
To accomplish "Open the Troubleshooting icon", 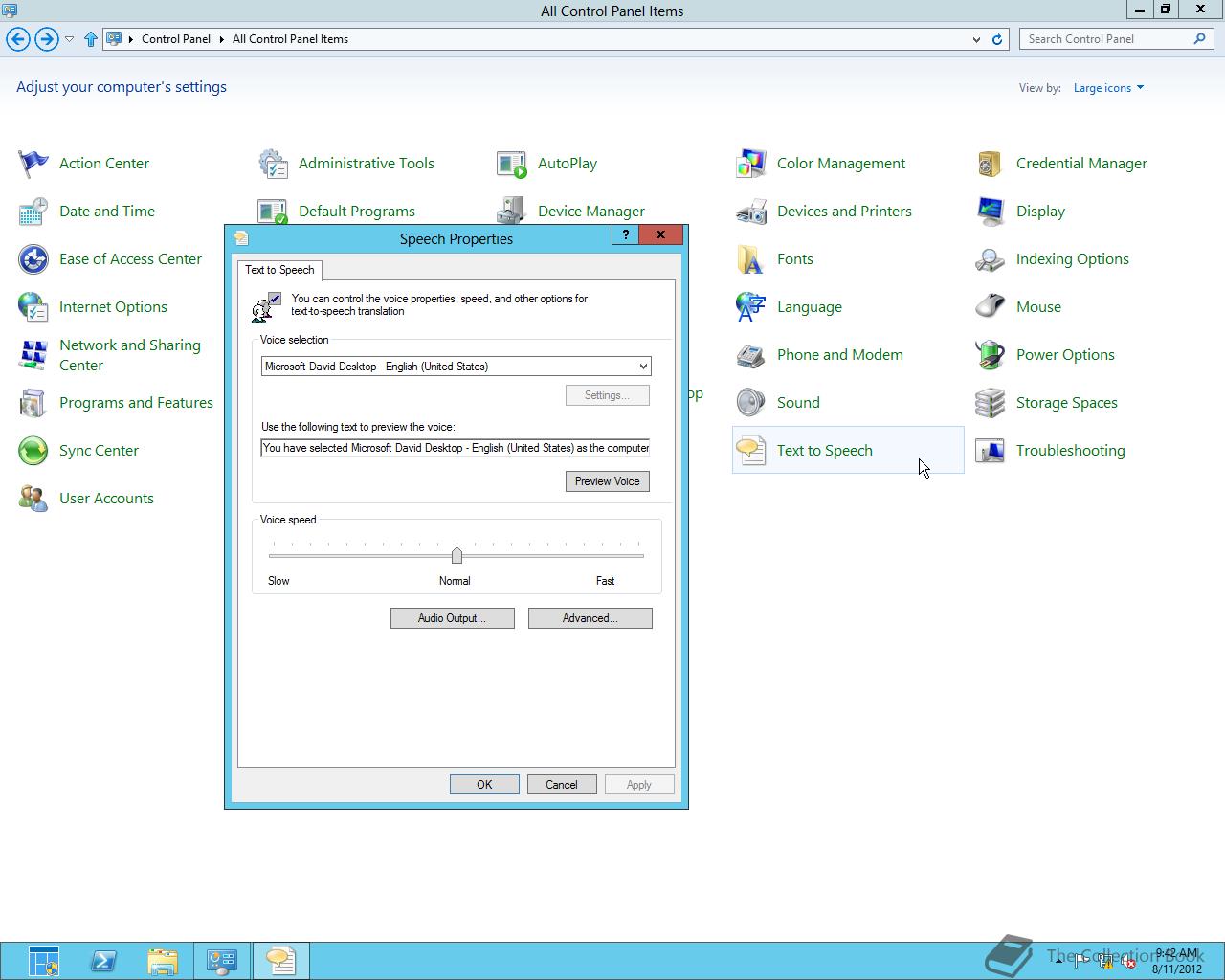I will tap(991, 451).
